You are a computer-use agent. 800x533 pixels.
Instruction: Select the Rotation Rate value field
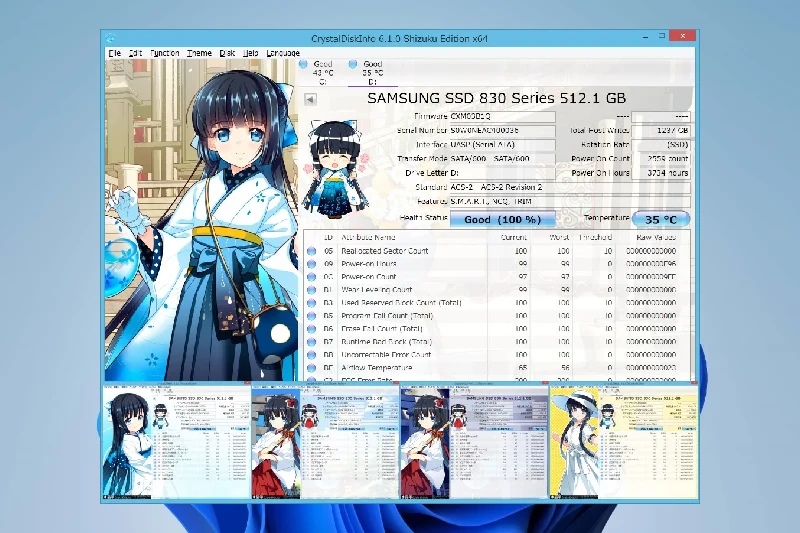point(661,145)
